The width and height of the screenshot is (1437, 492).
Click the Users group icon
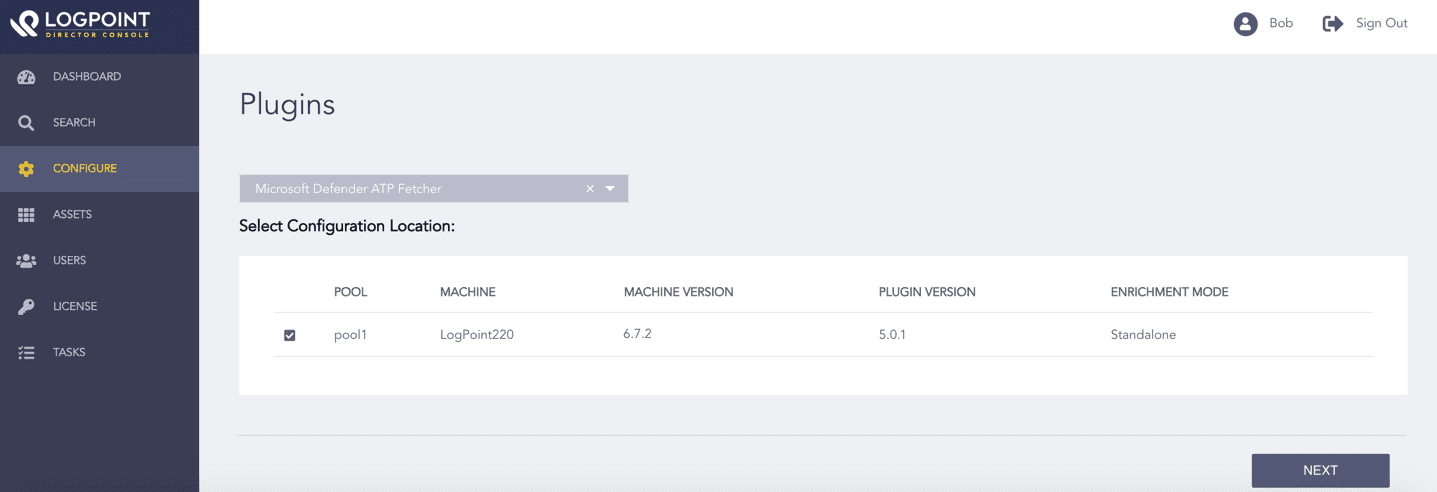[x=27, y=261]
